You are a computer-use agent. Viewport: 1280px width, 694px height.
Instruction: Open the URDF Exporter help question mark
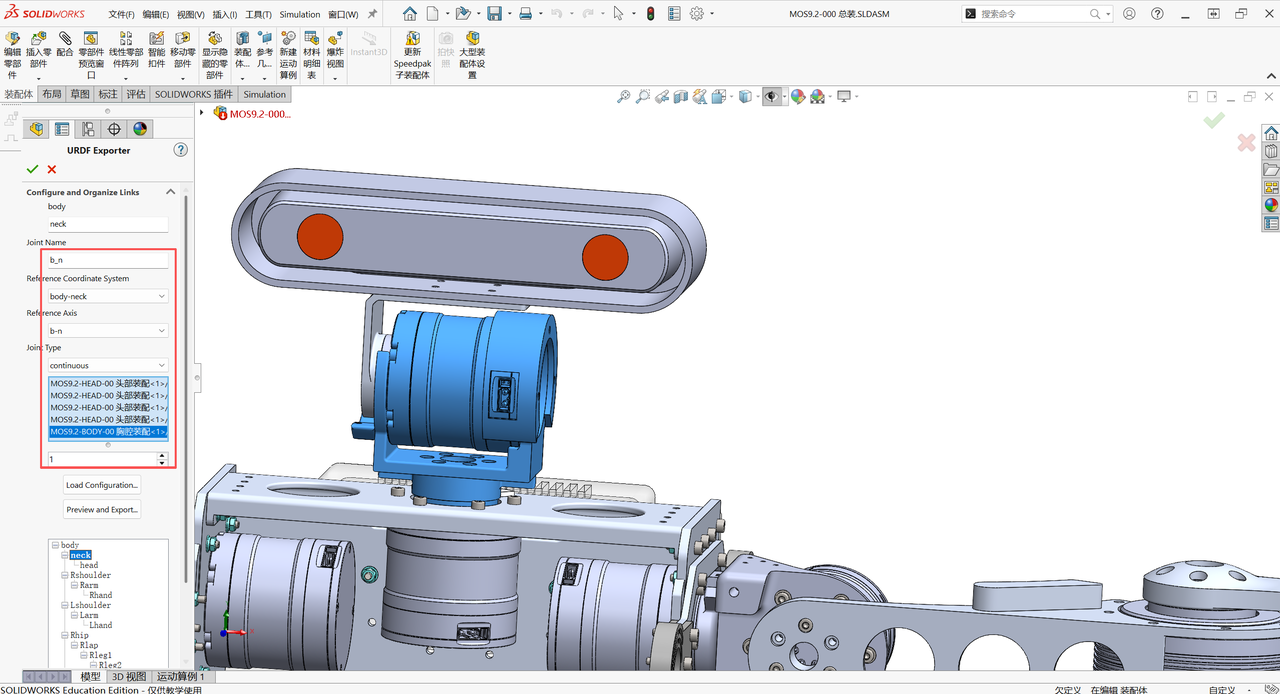pyautogui.click(x=181, y=150)
